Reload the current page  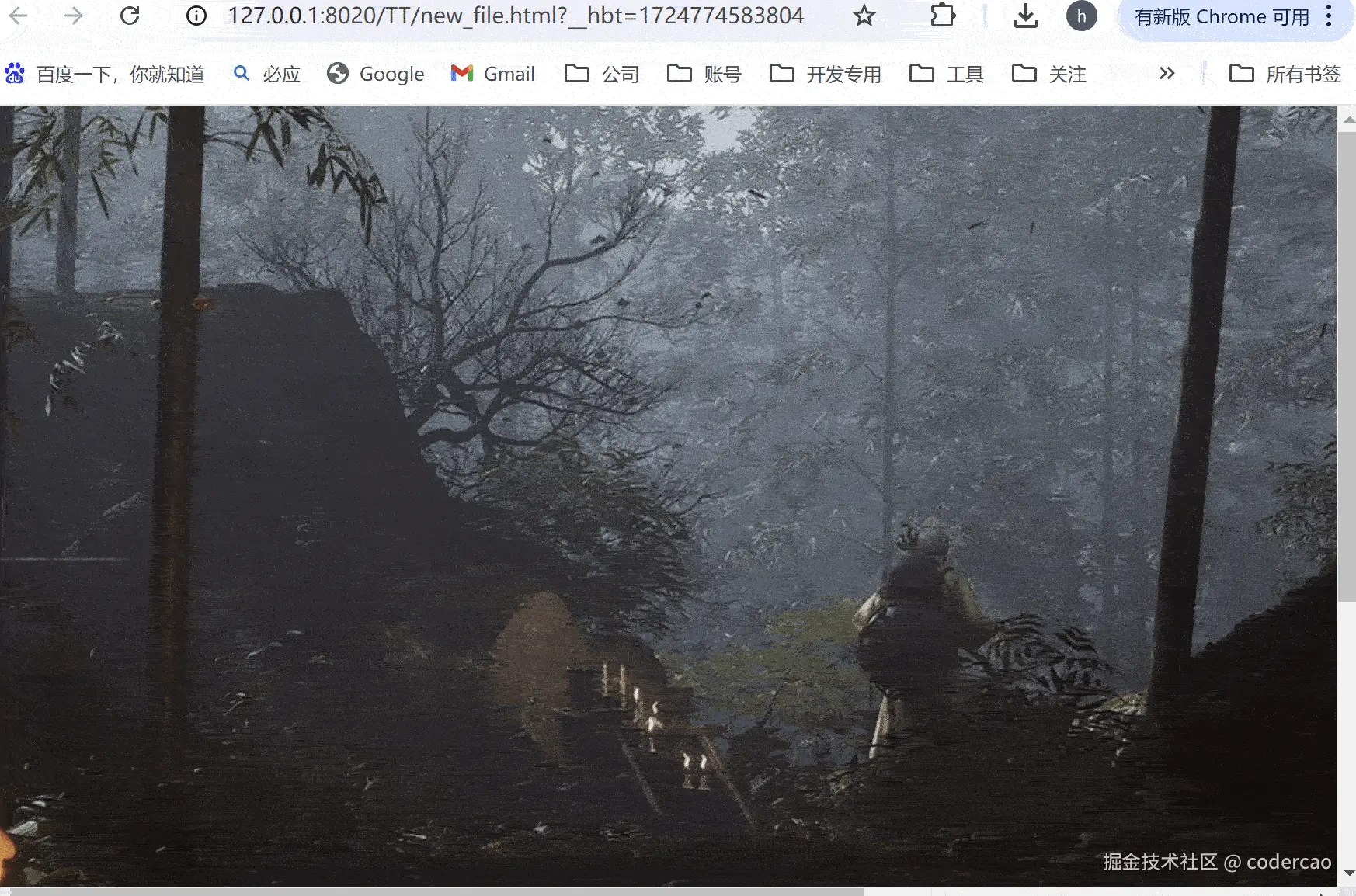(130, 16)
